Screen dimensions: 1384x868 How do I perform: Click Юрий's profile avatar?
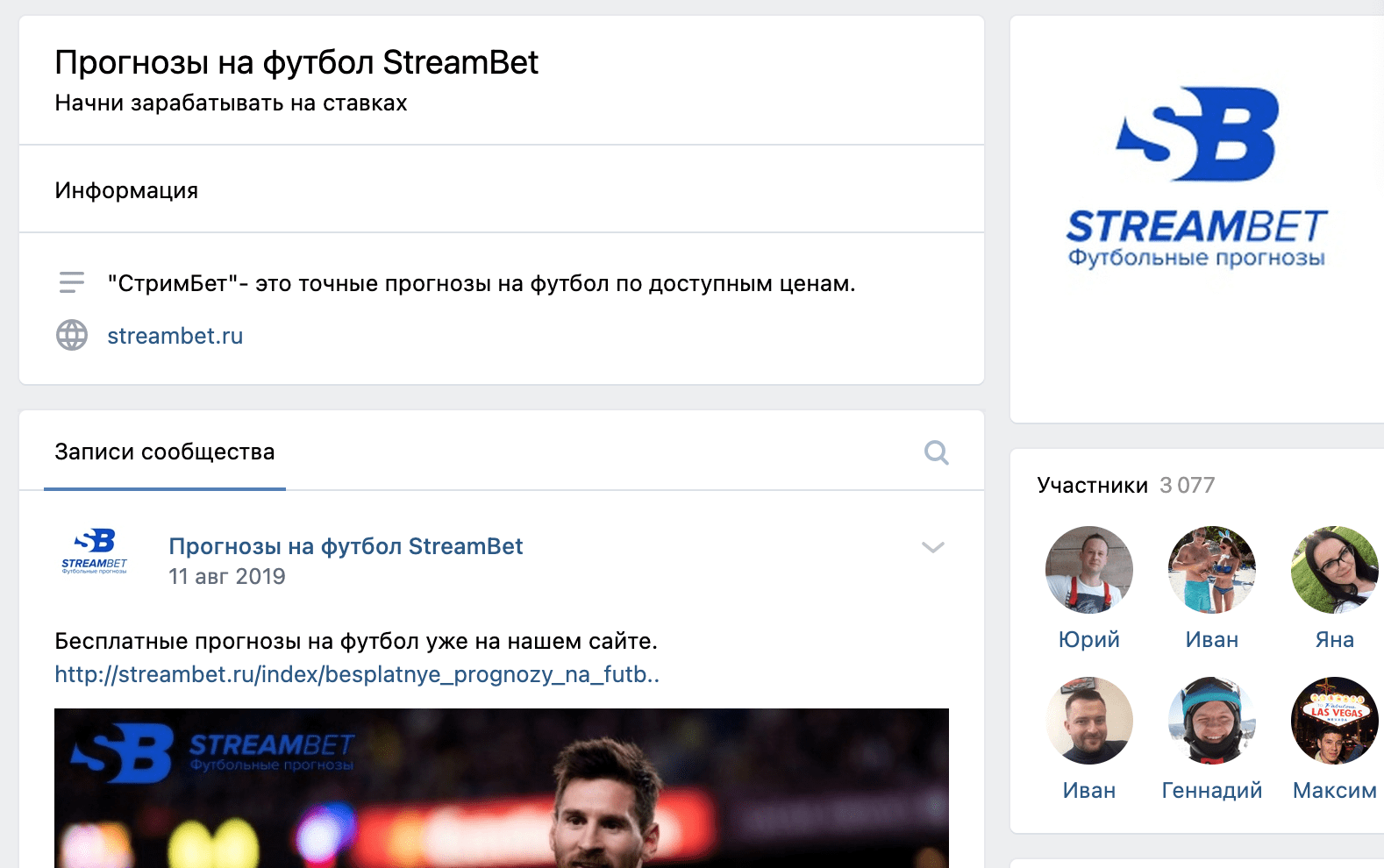[1088, 570]
